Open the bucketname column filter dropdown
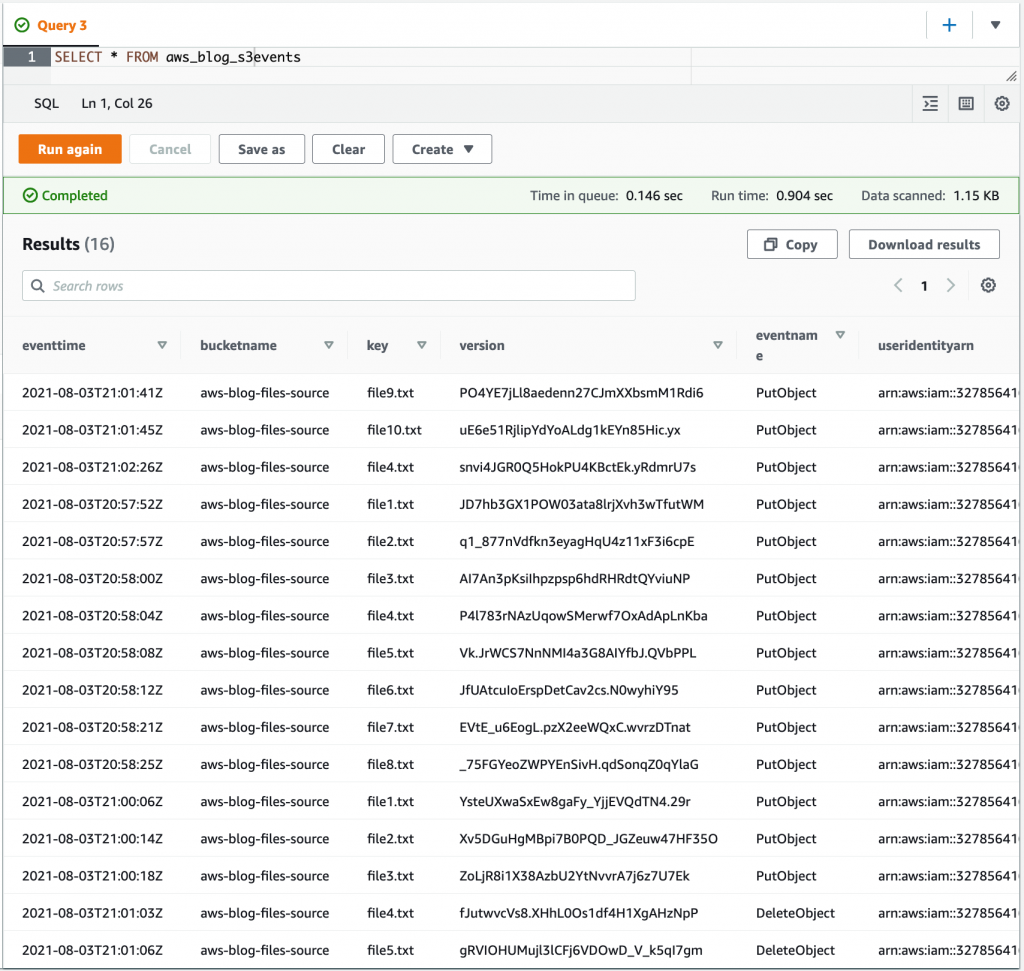This screenshot has width=1024, height=971. coord(329,344)
